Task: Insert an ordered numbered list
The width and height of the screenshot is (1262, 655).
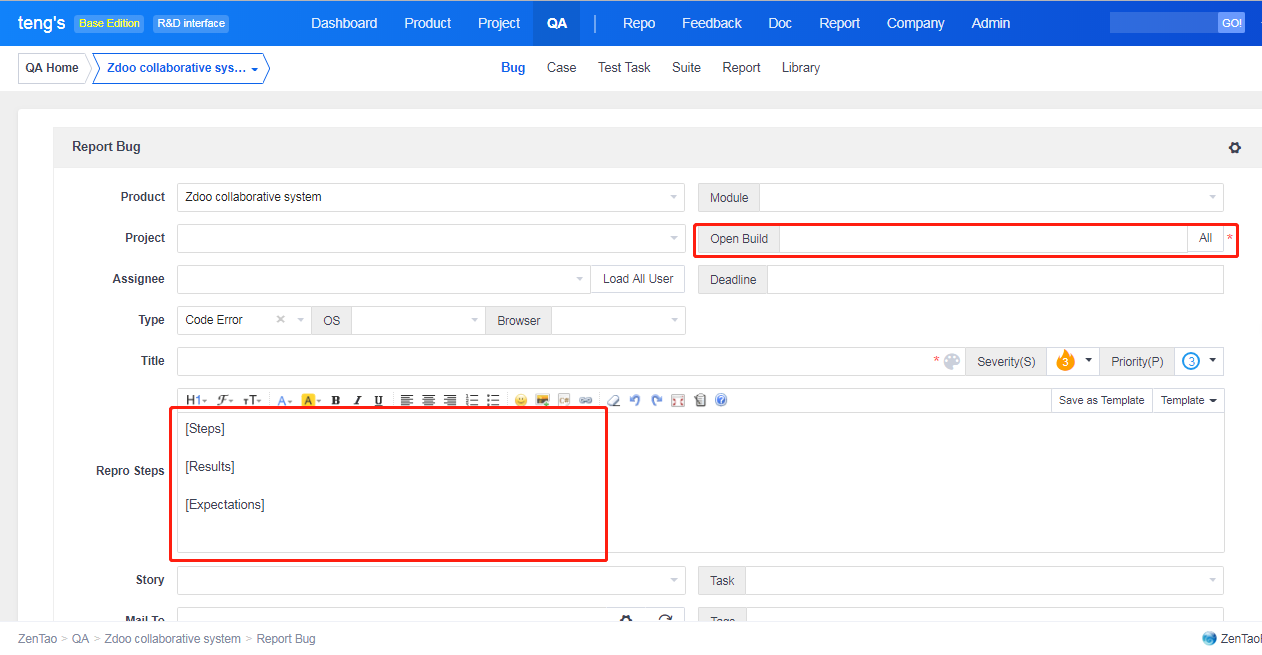Action: click(472, 400)
